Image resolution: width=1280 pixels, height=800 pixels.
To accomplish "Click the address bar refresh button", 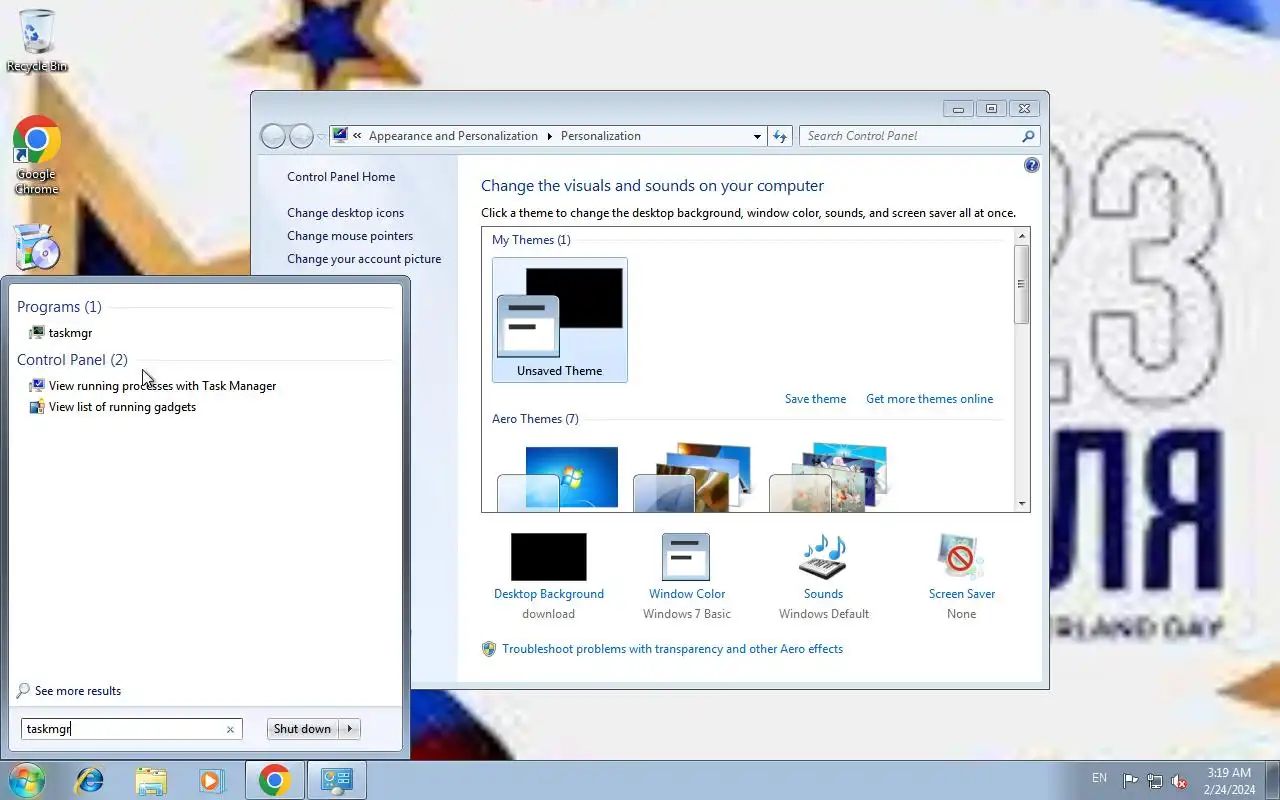I will click(x=780, y=136).
